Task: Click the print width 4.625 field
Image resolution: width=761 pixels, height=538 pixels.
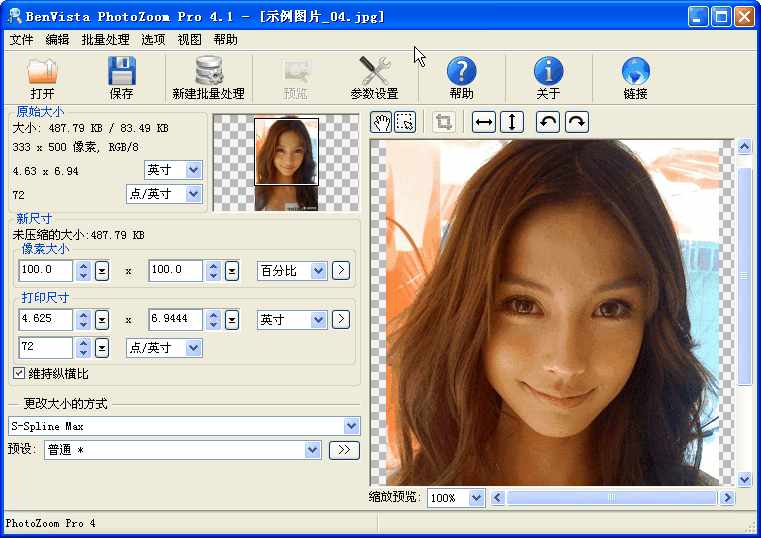Action: (46, 320)
